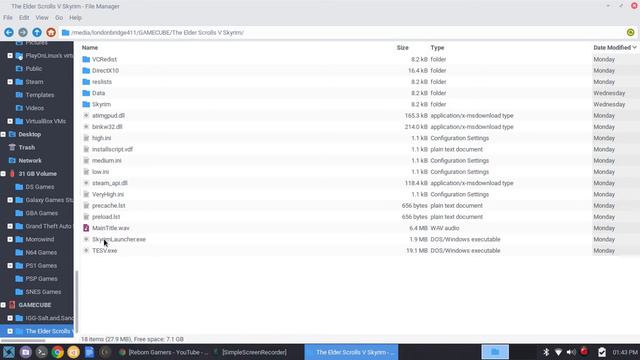Image resolution: width=640 pixels, height=360 pixels.
Task: Select the TESV.exe executable
Action: pos(104,251)
